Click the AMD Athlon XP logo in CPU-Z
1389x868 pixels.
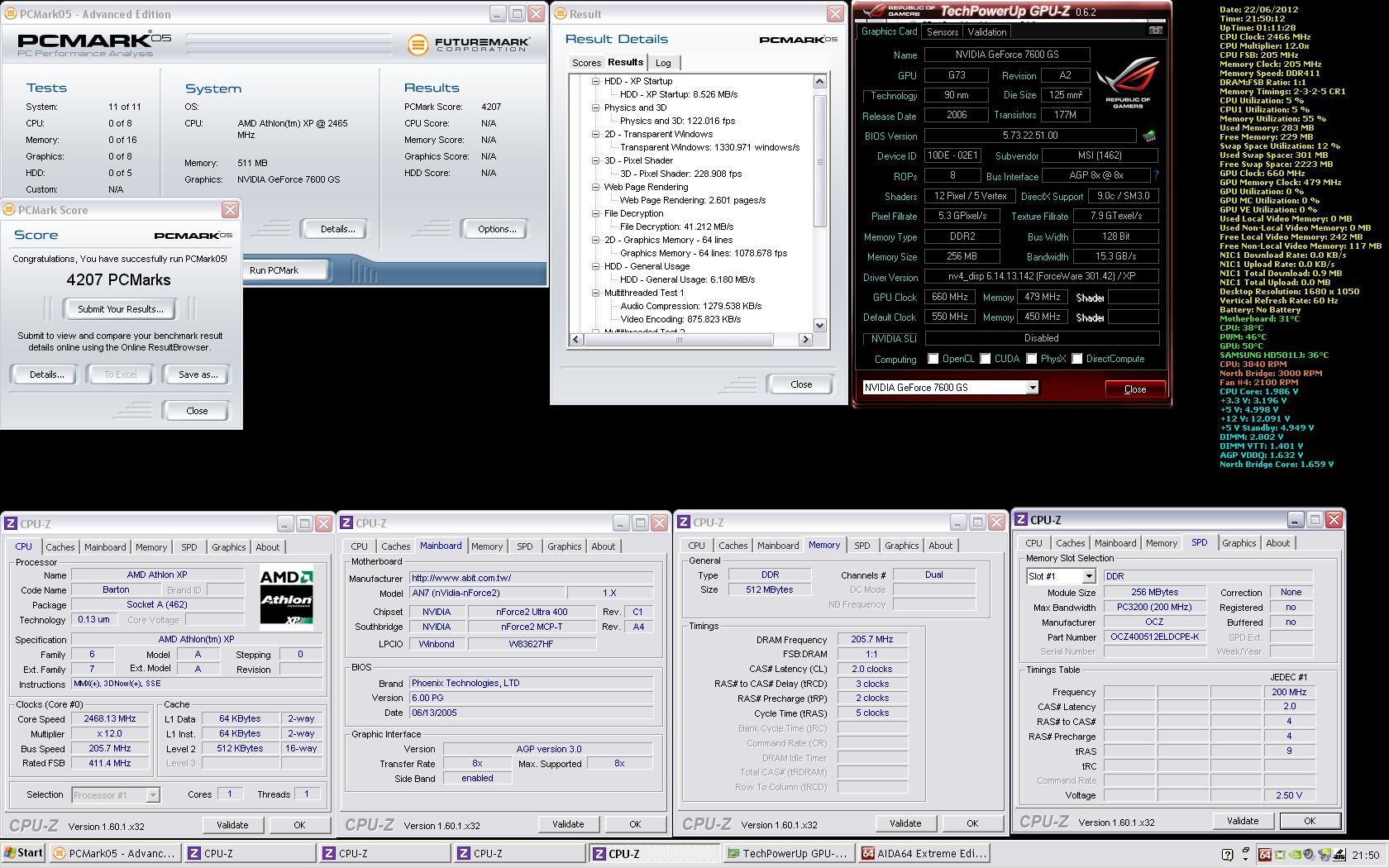286,599
